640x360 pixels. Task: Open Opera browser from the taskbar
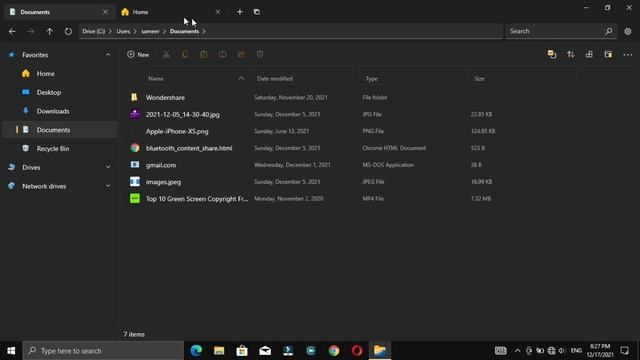[357, 351]
